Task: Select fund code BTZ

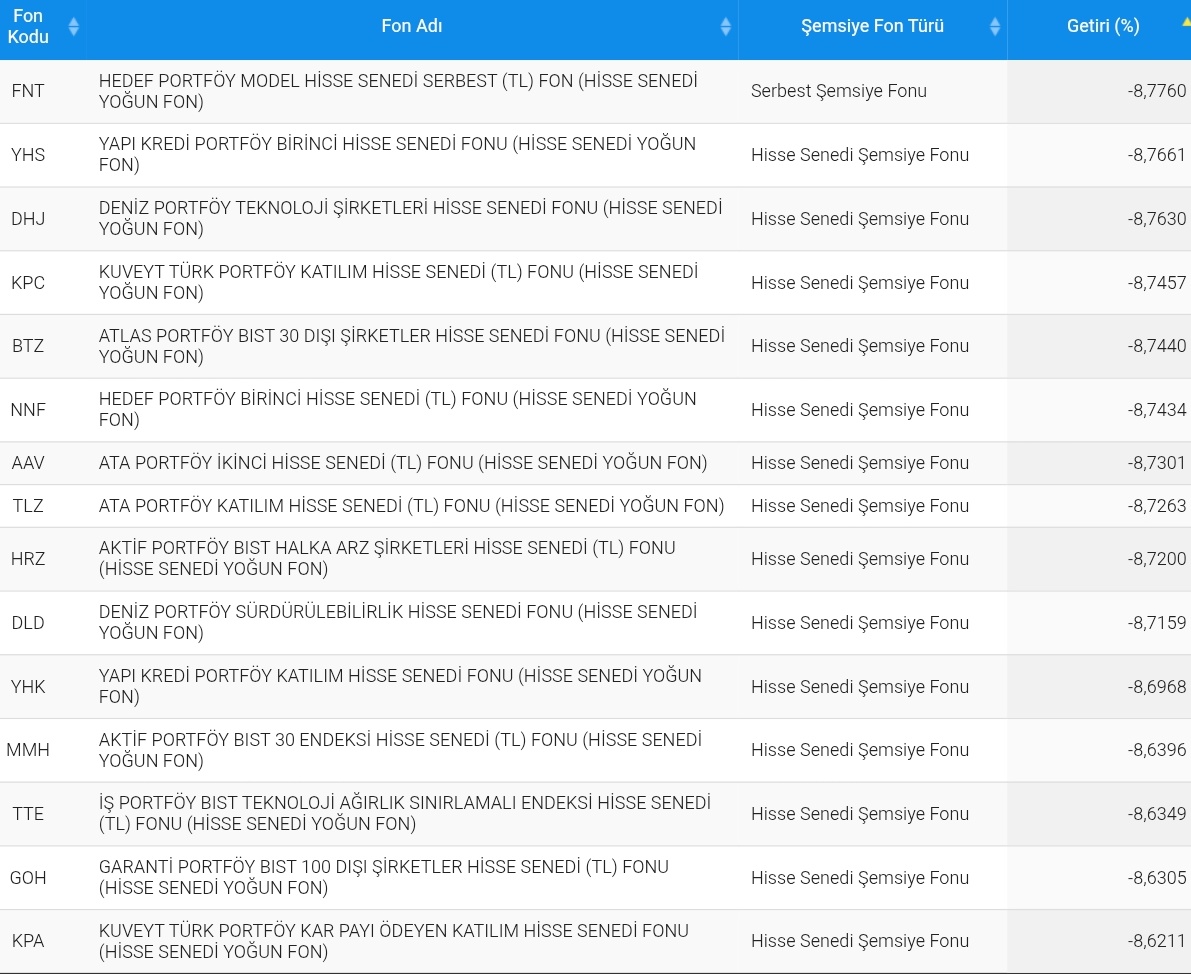Action: 28,346
